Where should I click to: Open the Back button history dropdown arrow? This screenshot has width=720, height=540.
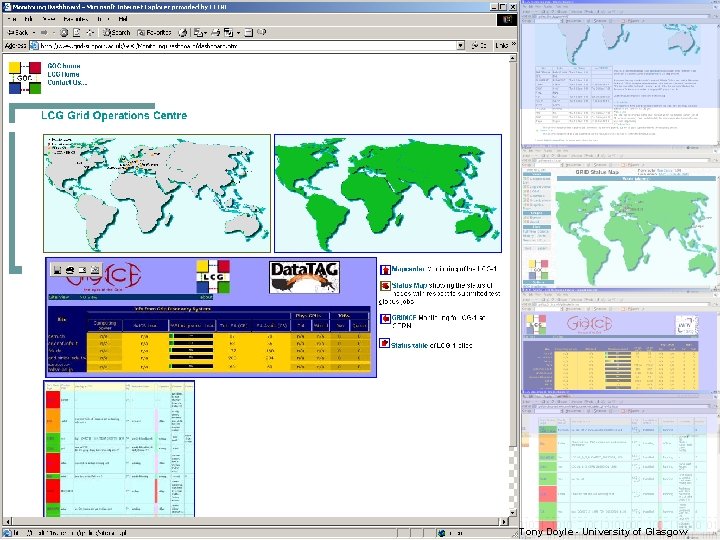(34, 33)
